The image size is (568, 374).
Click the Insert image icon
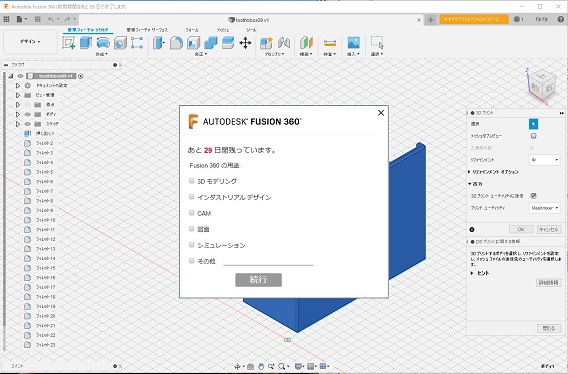coord(353,43)
